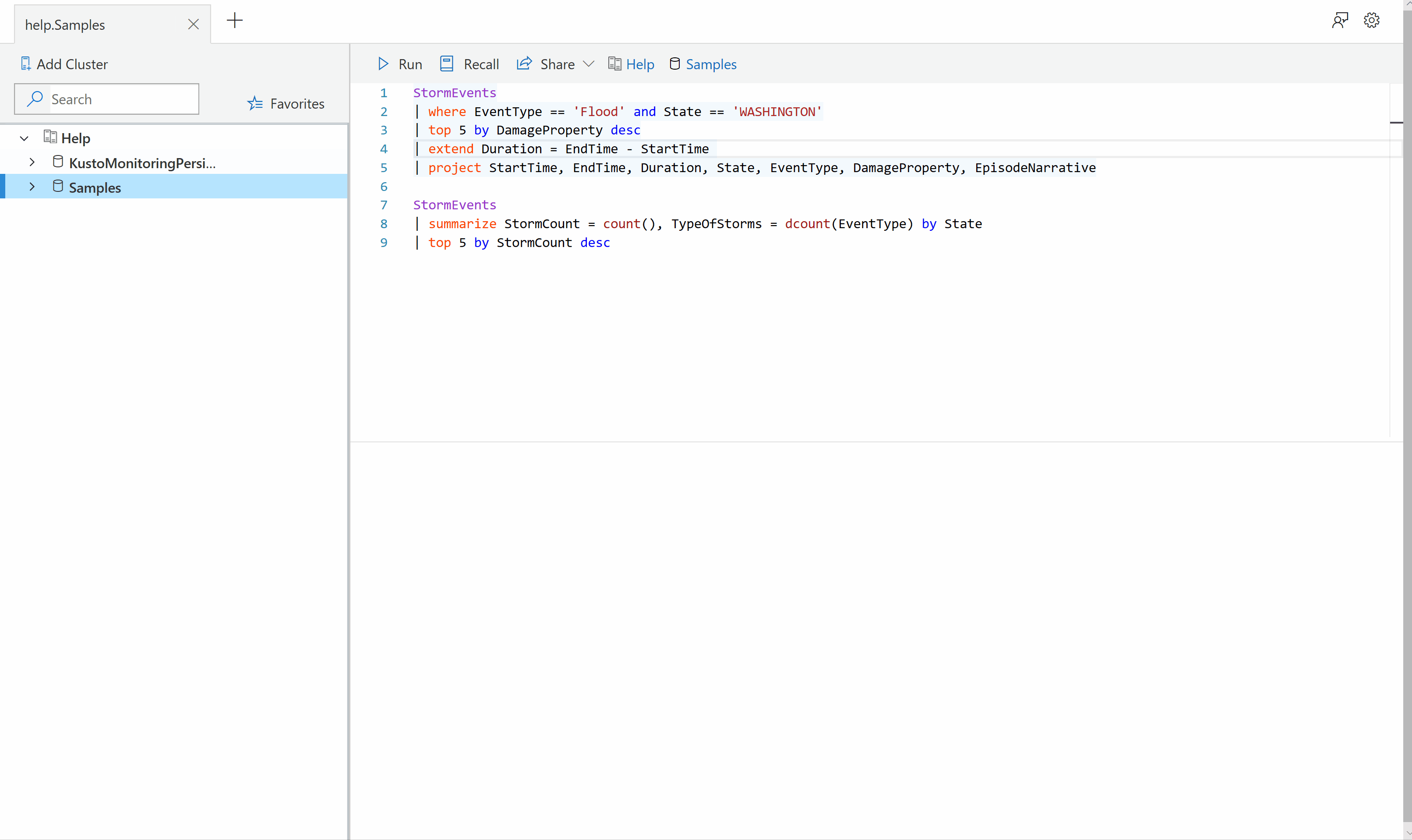
Task: Open the Help link in toolbar
Action: tap(639, 64)
